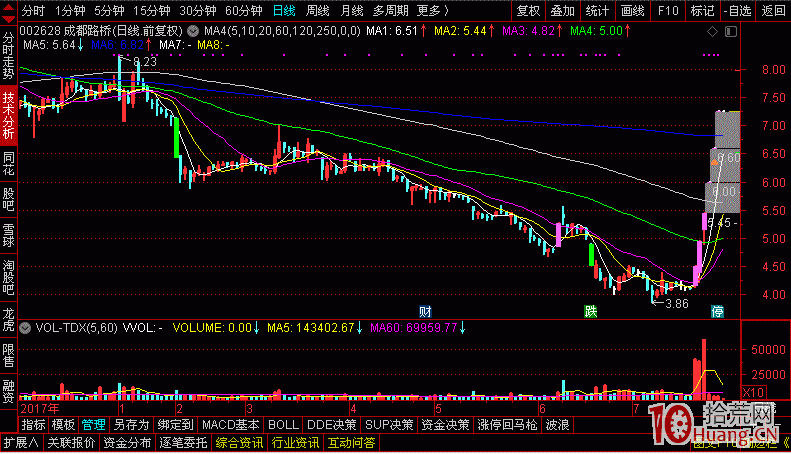Open 同花 sidebar link

tap(8, 163)
